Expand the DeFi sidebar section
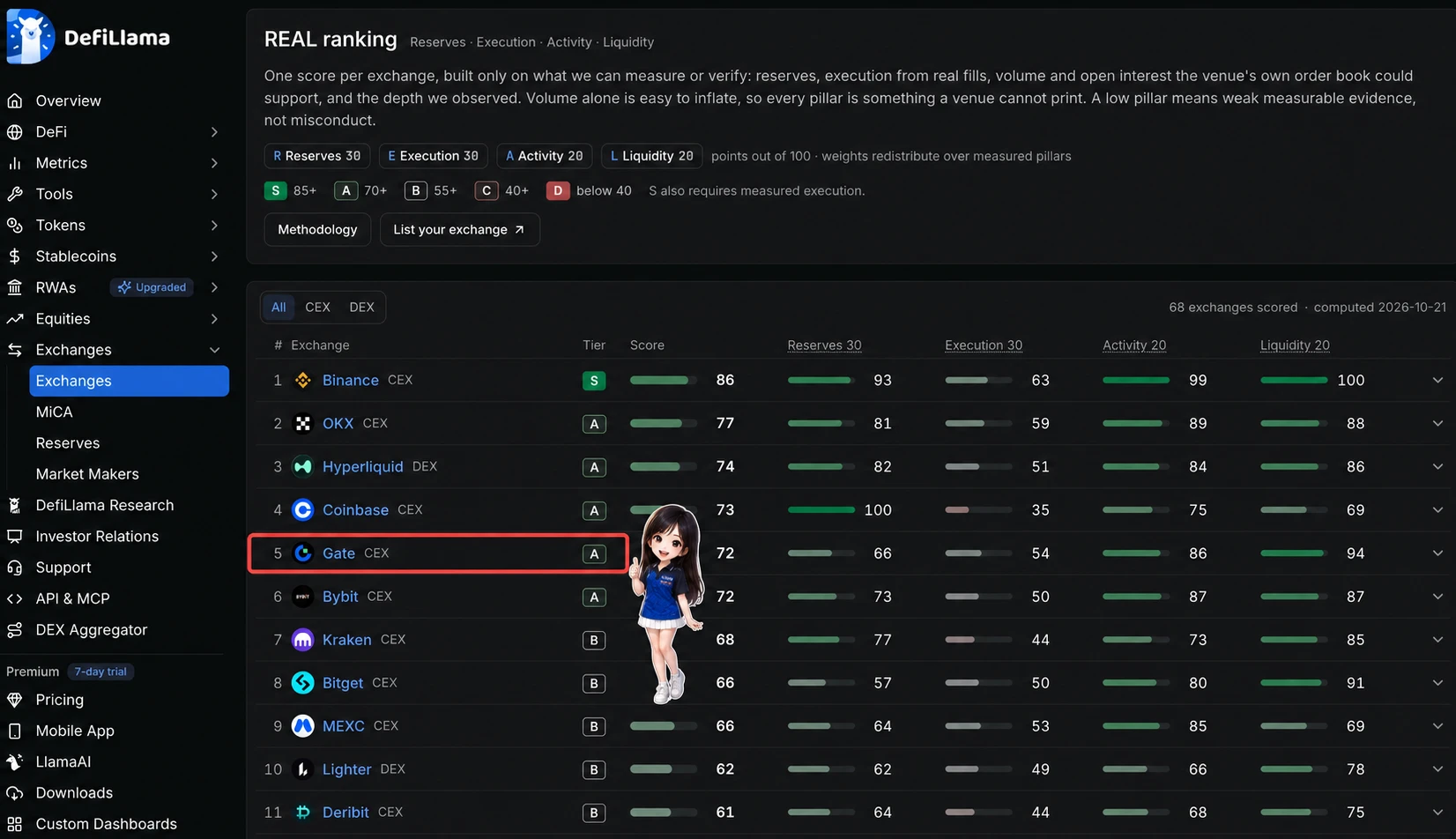This screenshot has height=839, width=1456. pyautogui.click(x=215, y=132)
